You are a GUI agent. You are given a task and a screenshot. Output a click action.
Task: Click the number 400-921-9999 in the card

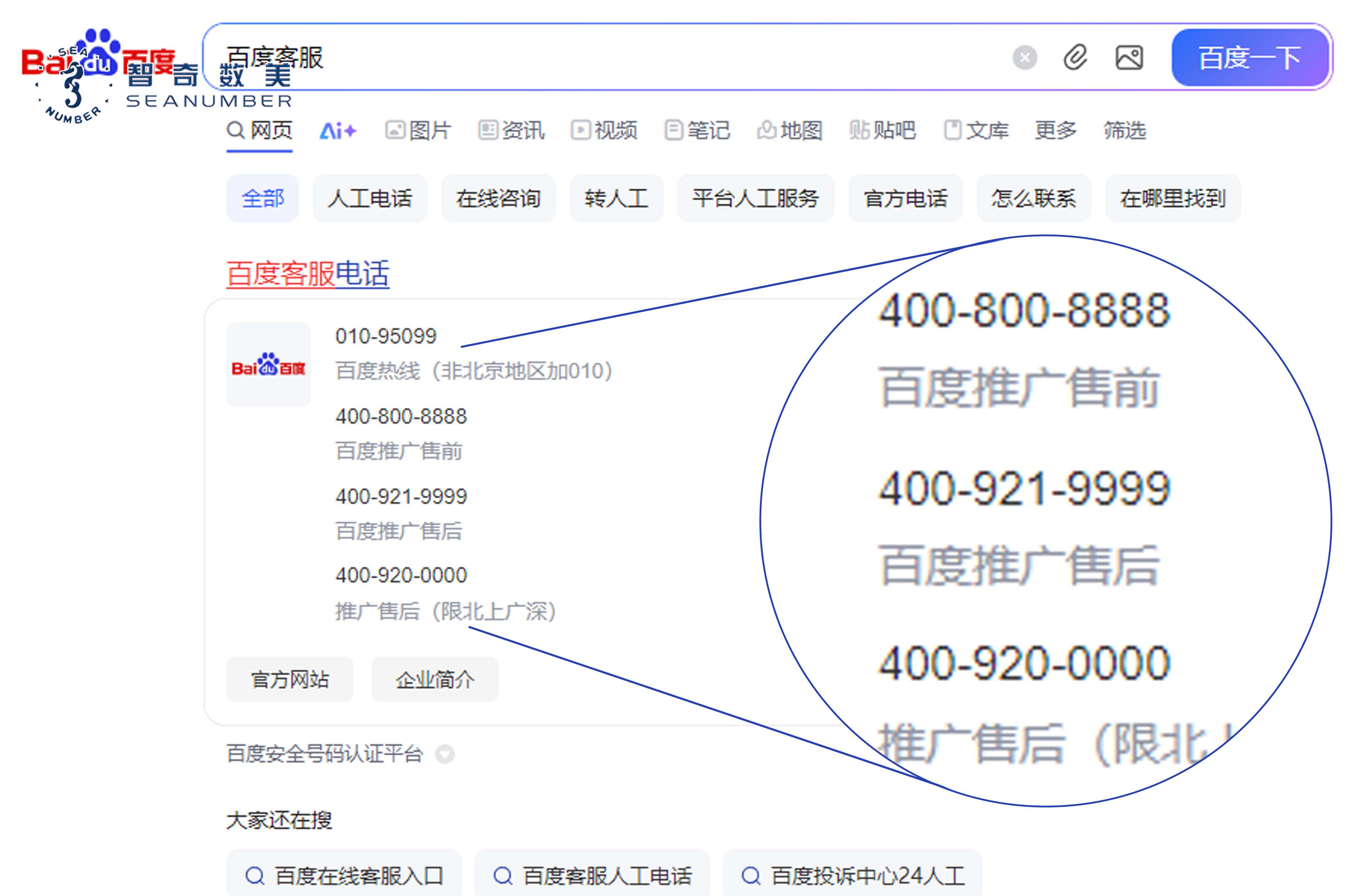(401, 497)
